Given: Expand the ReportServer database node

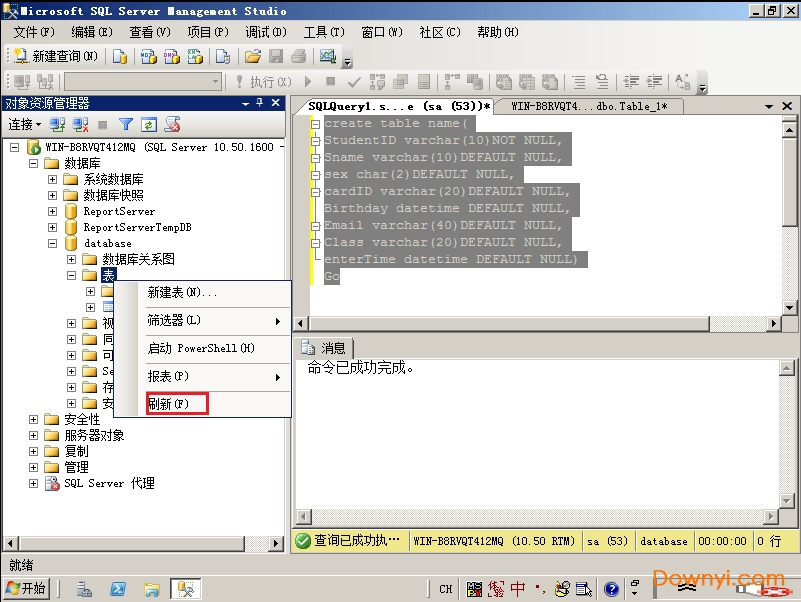Looking at the screenshot, I should [x=53, y=211].
